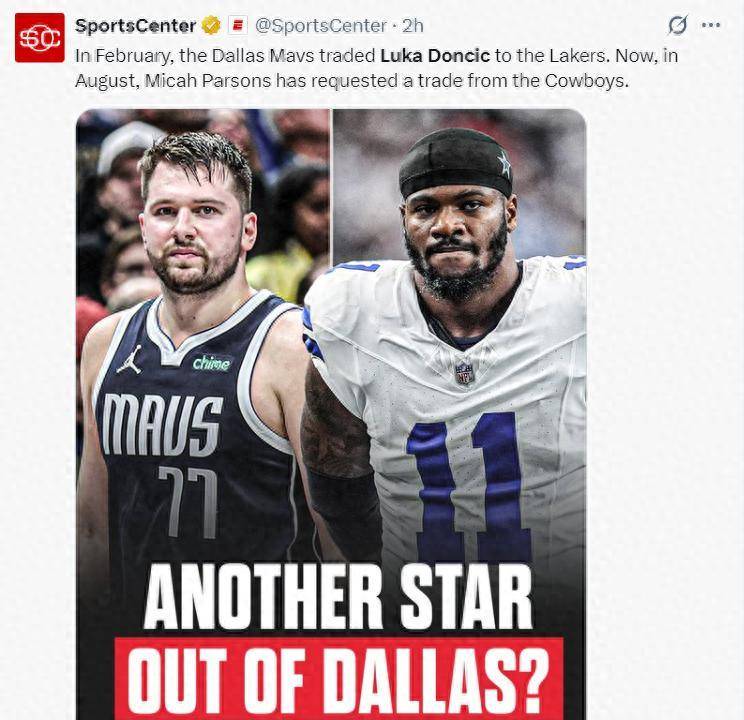Click the ANOTHER STAR headline text

click(x=338, y=598)
